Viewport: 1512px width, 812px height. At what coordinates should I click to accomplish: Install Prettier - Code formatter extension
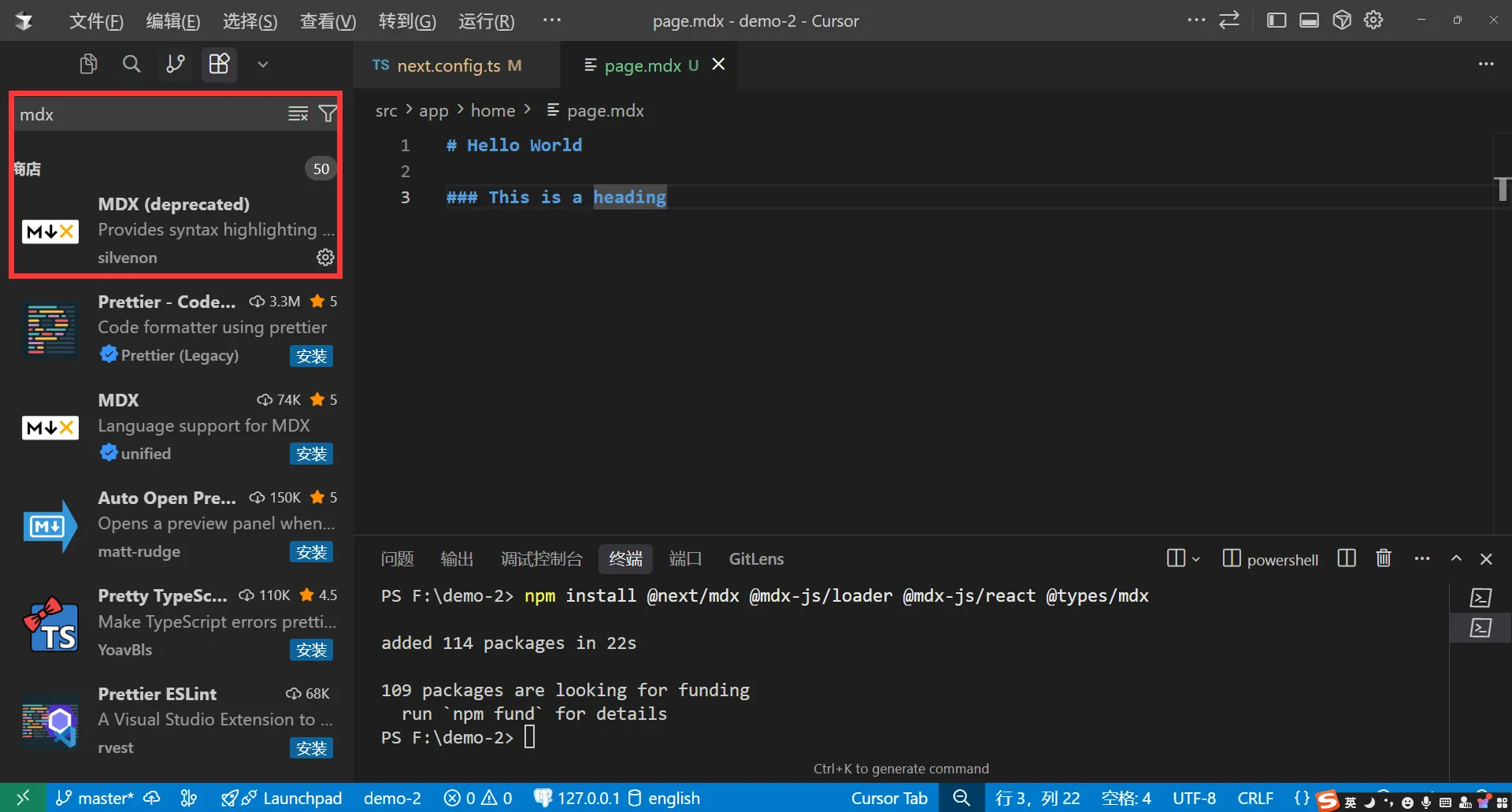[311, 356]
